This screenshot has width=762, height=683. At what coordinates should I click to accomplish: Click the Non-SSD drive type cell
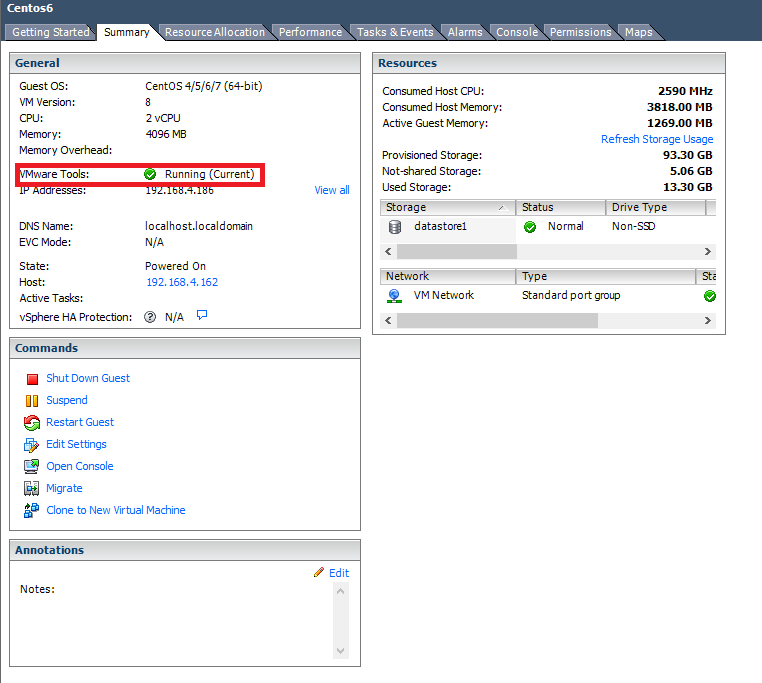pyautogui.click(x=634, y=226)
